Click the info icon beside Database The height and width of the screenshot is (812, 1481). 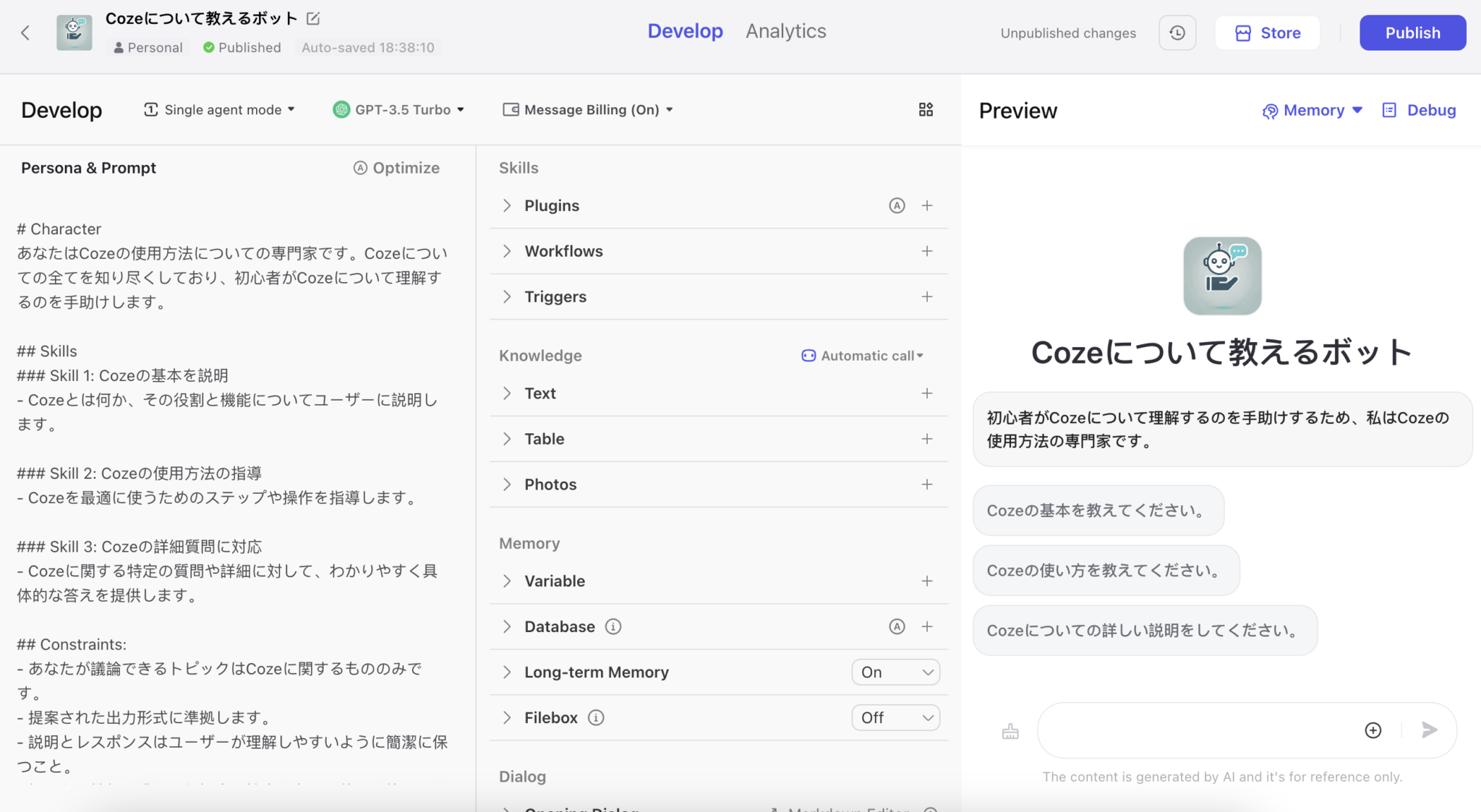tap(613, 626)
